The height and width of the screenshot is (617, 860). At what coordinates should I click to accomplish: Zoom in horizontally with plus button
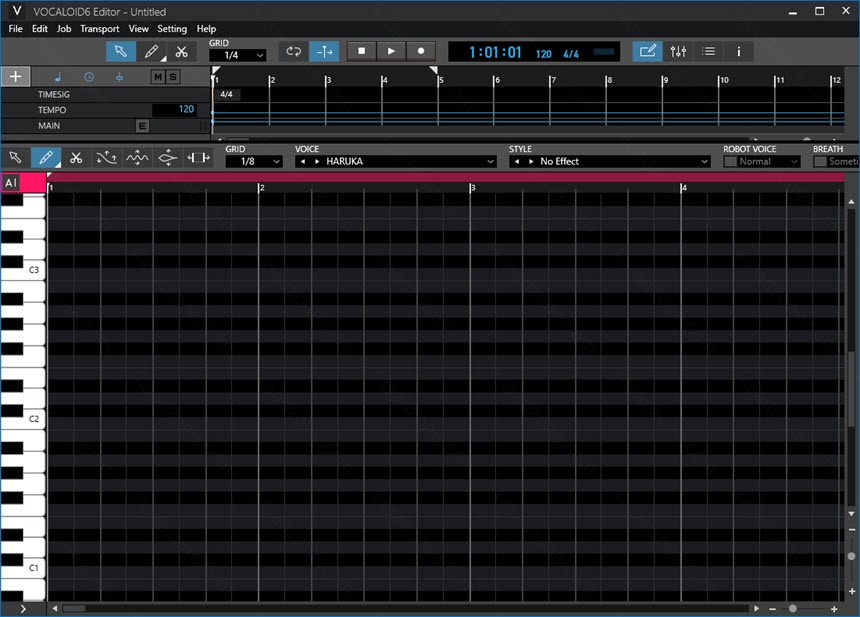coord(834,609)
